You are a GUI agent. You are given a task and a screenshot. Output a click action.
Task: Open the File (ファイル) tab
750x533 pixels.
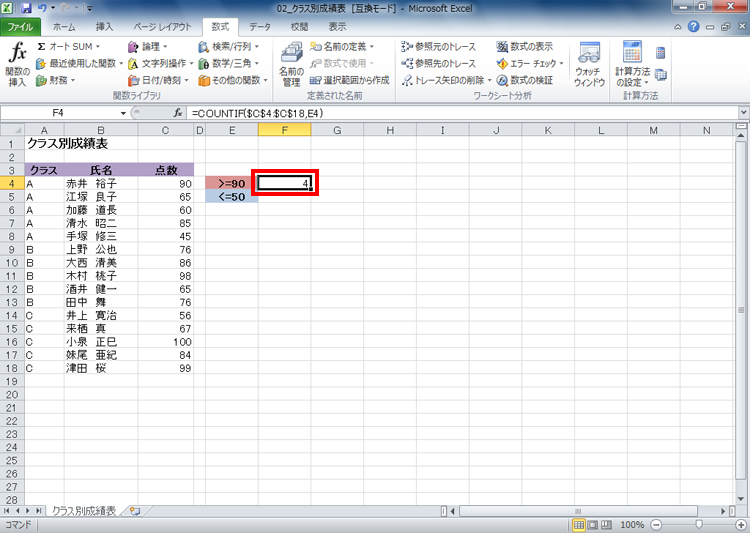[x=20, y=27]
